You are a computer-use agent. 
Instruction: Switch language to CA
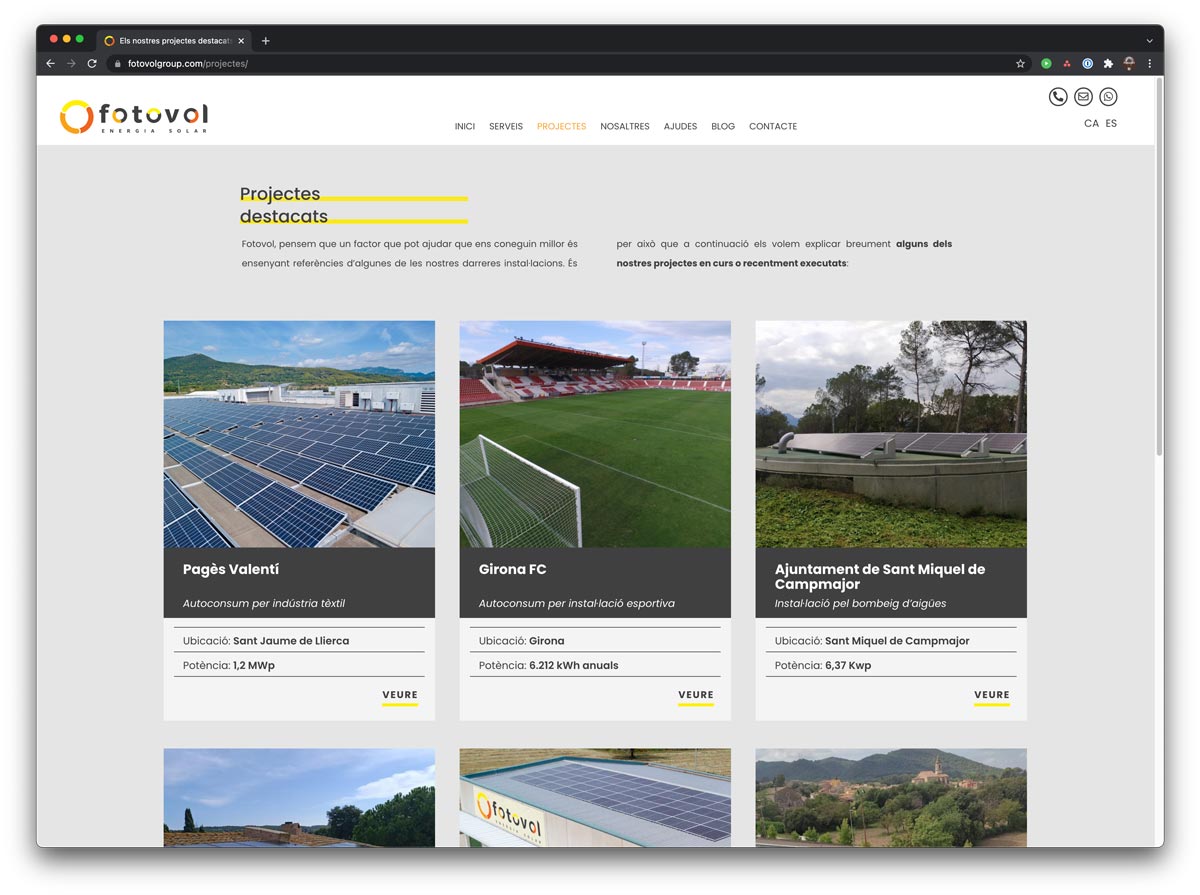click(1091, 124)
